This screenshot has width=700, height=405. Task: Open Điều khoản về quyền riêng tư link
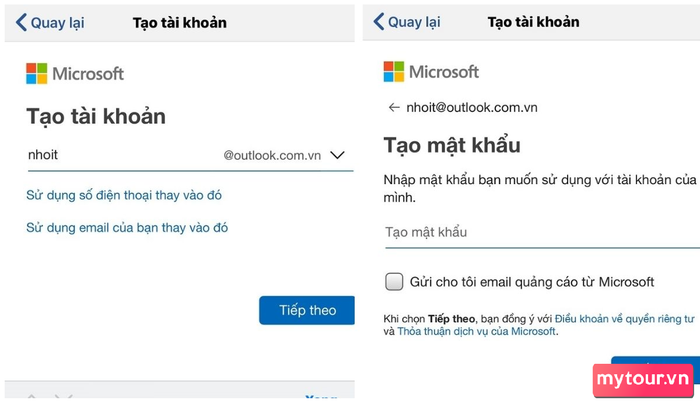625,319
